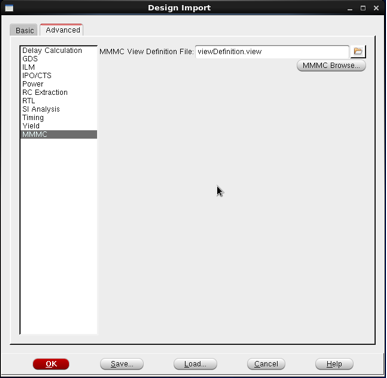
Task: Select the Power category
Action: coord(59,84)
